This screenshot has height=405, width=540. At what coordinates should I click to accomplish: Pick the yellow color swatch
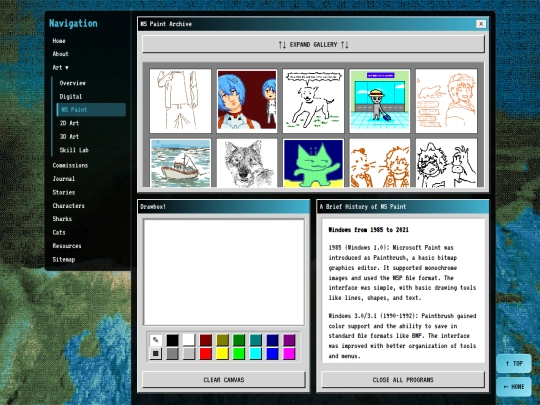tap(222, 353)
